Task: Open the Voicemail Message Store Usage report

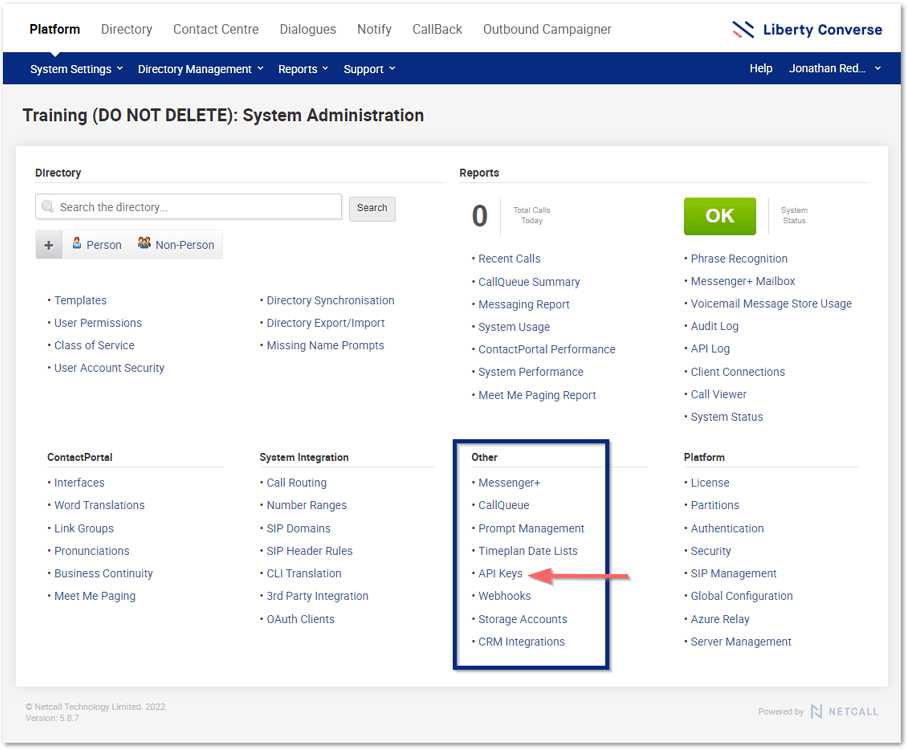Action: [x=770, y=303]
